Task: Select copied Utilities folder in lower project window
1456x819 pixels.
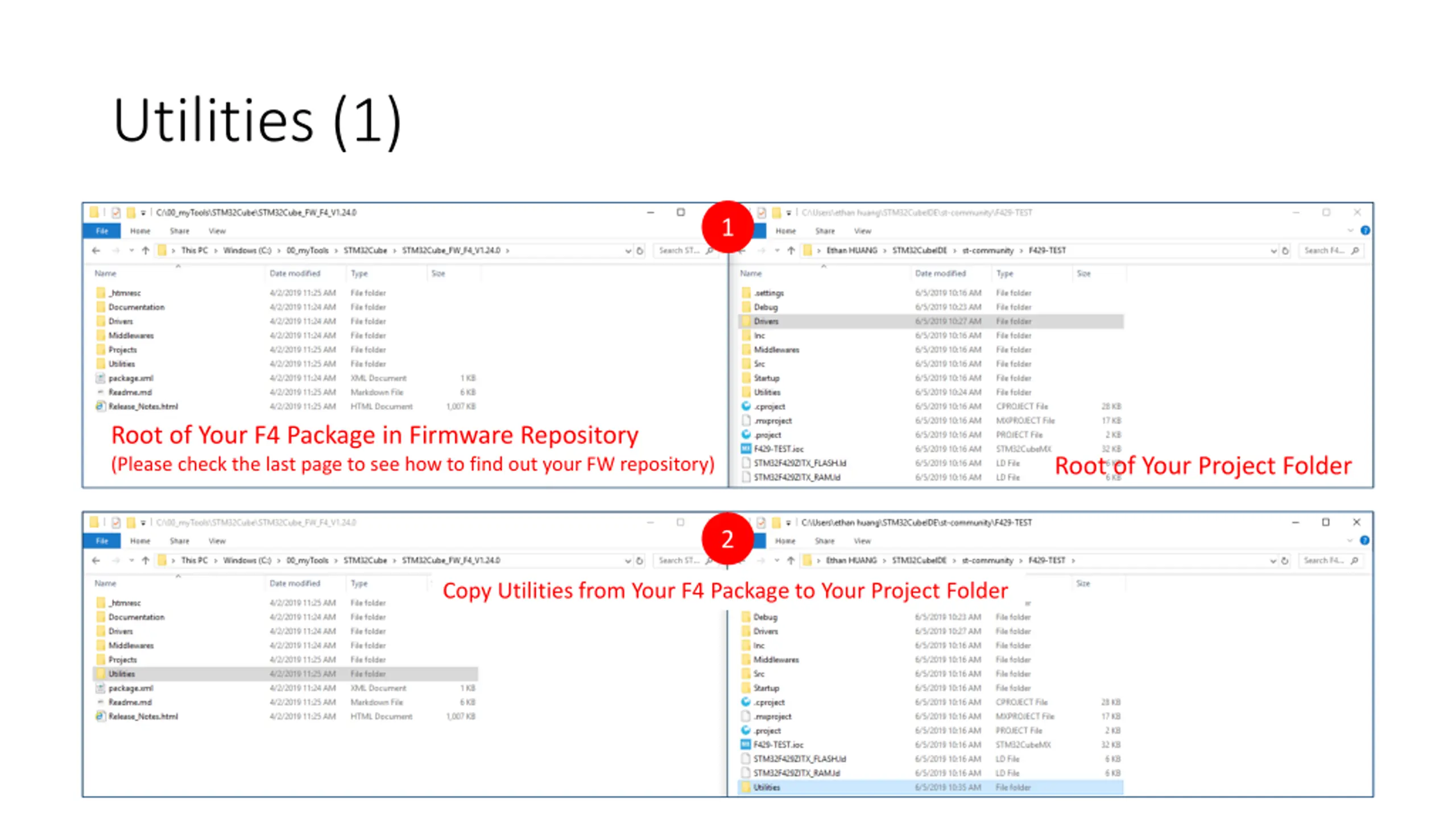Action: click(x=931, y=788)
